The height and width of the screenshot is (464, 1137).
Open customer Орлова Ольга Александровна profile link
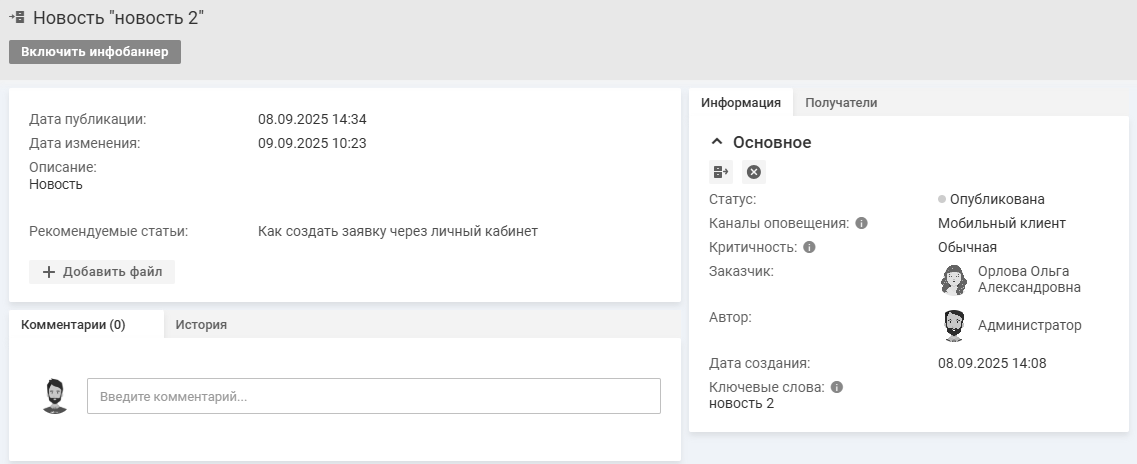point(1028,279)
